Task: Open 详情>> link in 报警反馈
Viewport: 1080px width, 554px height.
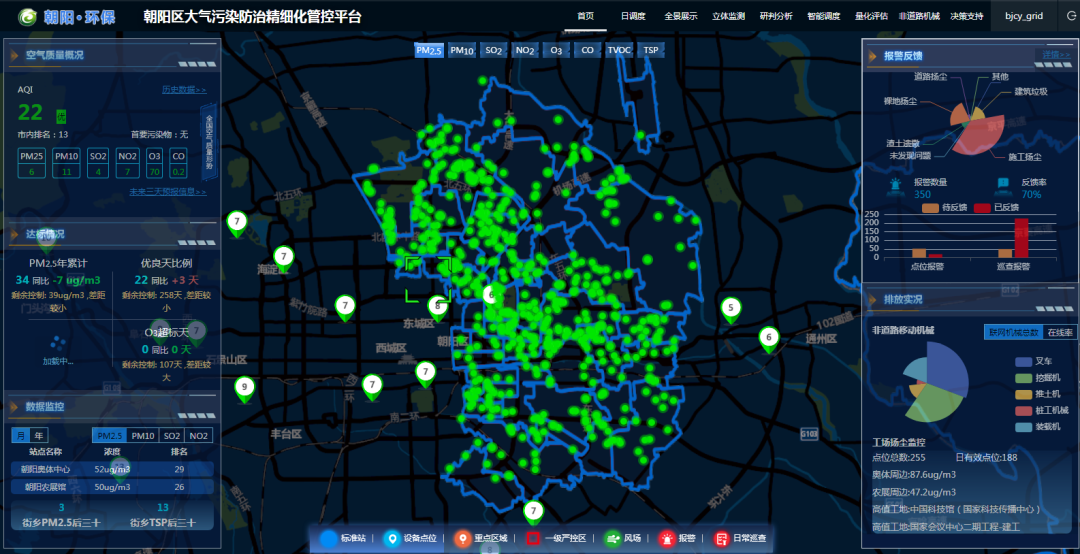Action: point(1056,54)
